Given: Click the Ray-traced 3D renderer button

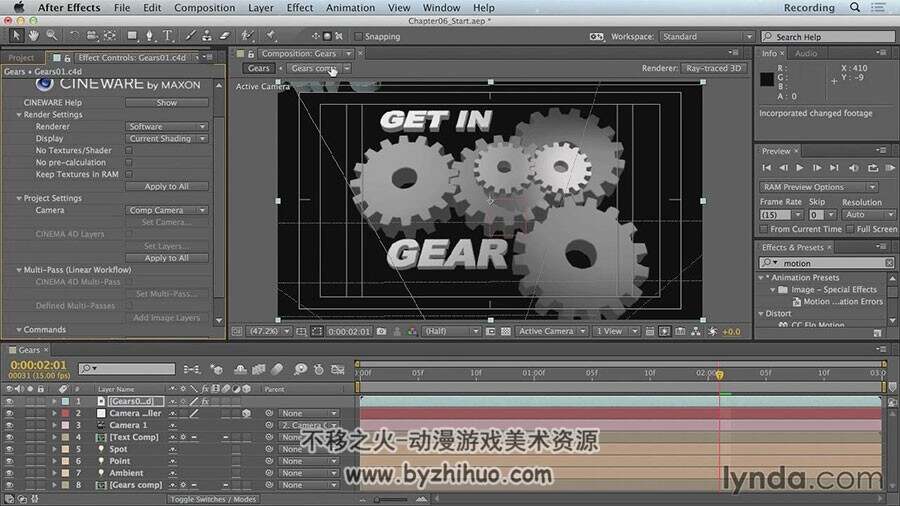Looking at the screenshot, I should tap(714, 68).
